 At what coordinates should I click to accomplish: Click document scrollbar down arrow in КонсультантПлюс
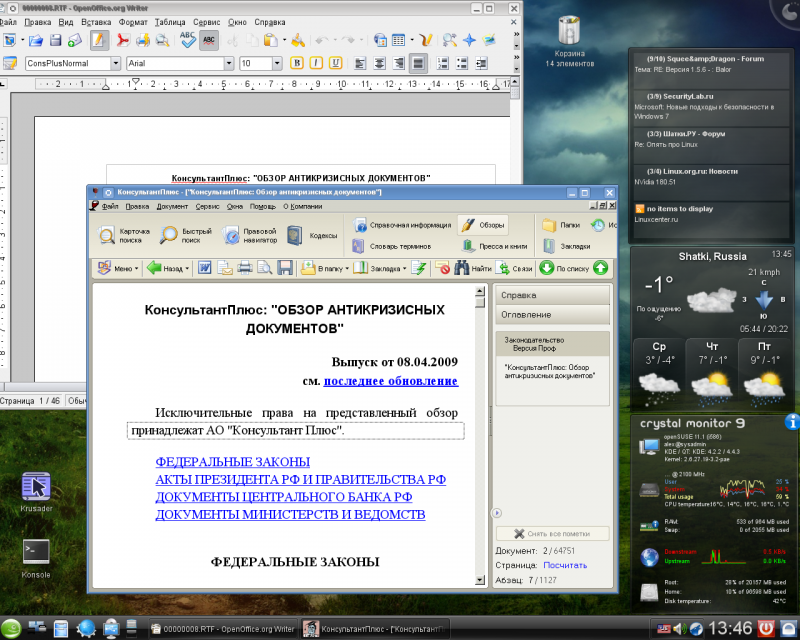pyautogui.click(x=480, y=580)
